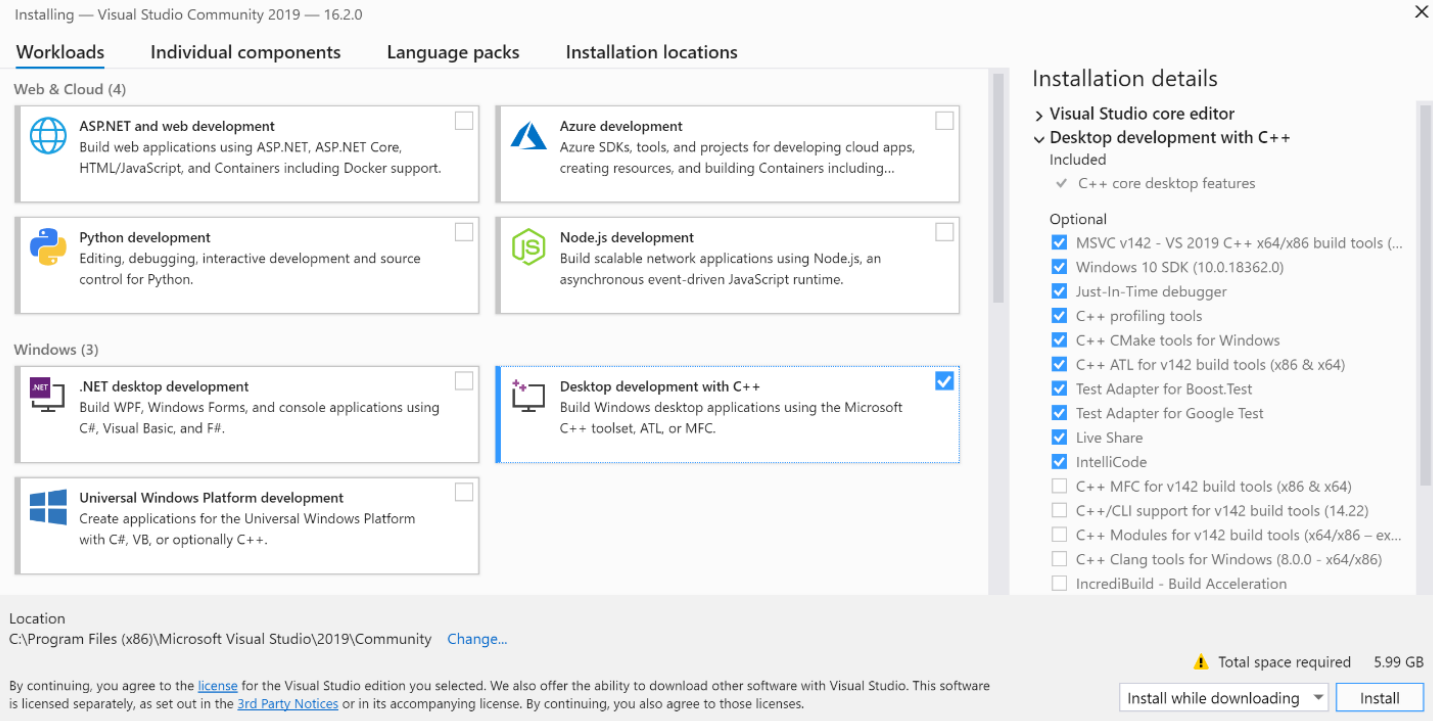This screenshot has width=1433, height=721.
Task: Click the Universal Windows Platform logo icon
Action: [48, 507]
